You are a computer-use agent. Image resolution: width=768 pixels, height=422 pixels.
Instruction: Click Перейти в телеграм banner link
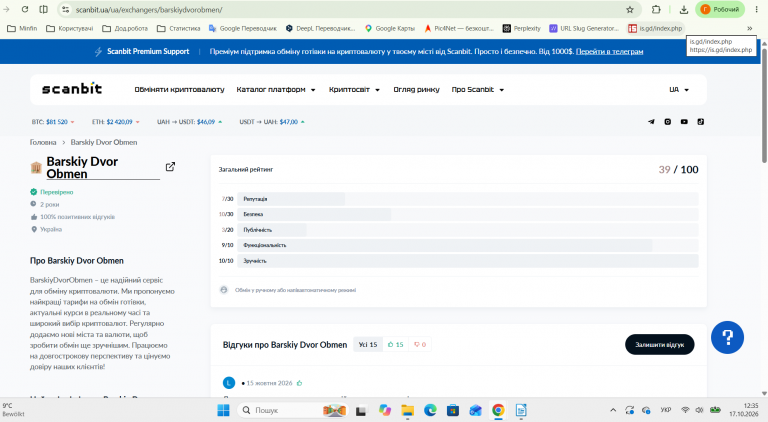(x=609, y=51)
